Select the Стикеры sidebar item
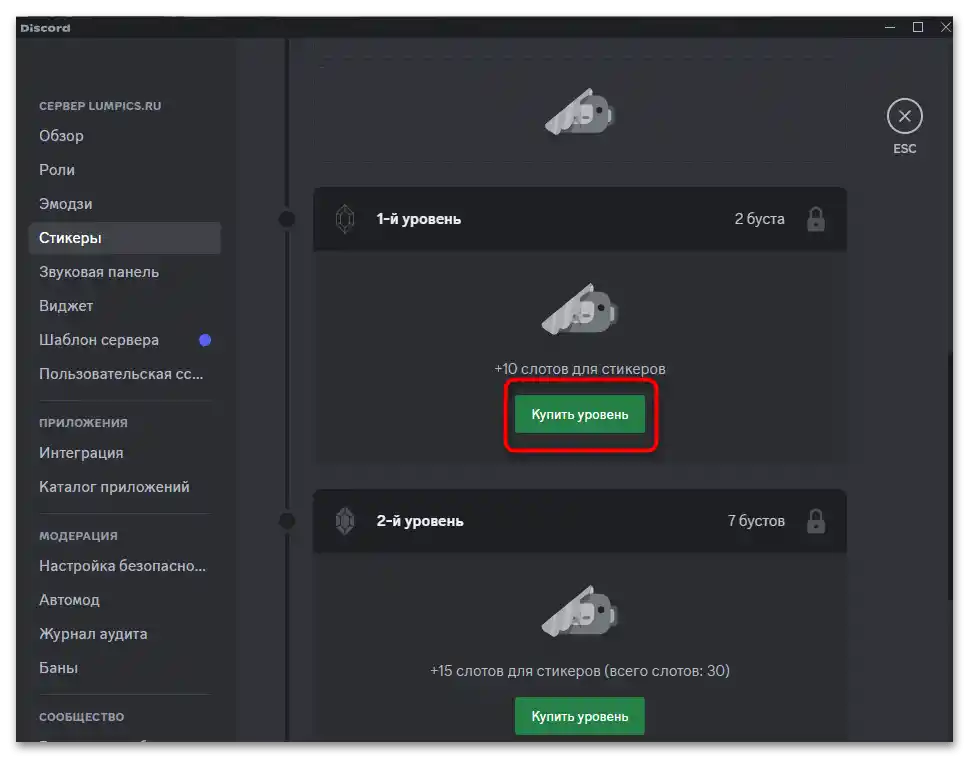 pyautogui.click(x=124, y=238)
